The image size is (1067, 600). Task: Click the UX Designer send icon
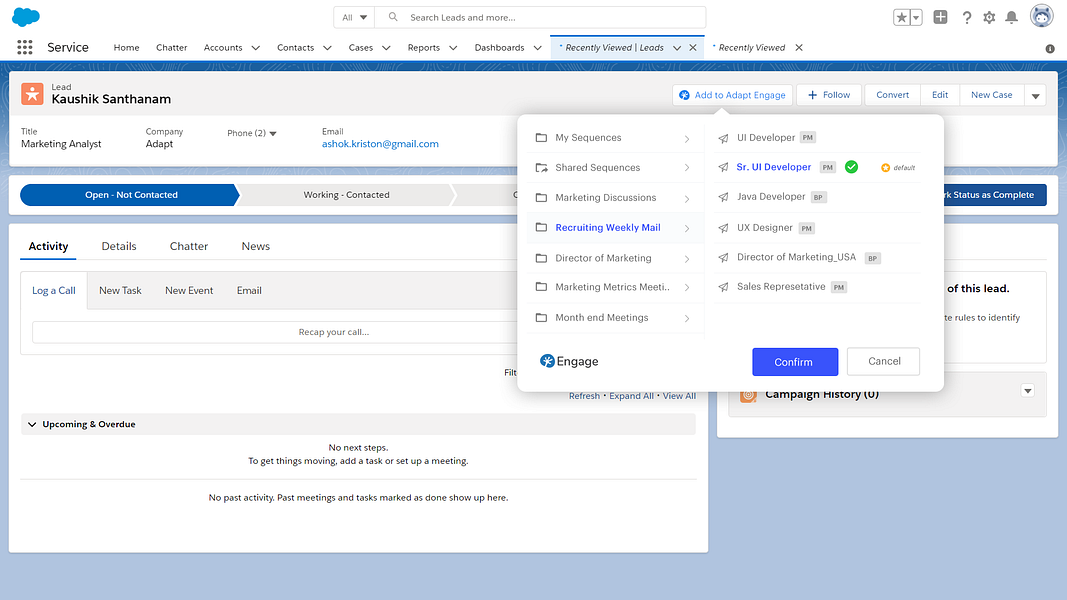[x=723, y=228]
